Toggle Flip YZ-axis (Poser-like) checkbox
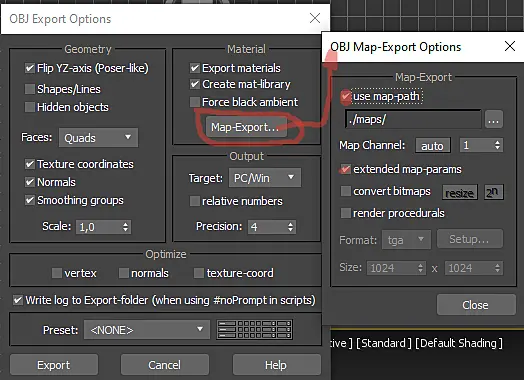The width and height of the screenshot is (524, 380). pos(30,68)
